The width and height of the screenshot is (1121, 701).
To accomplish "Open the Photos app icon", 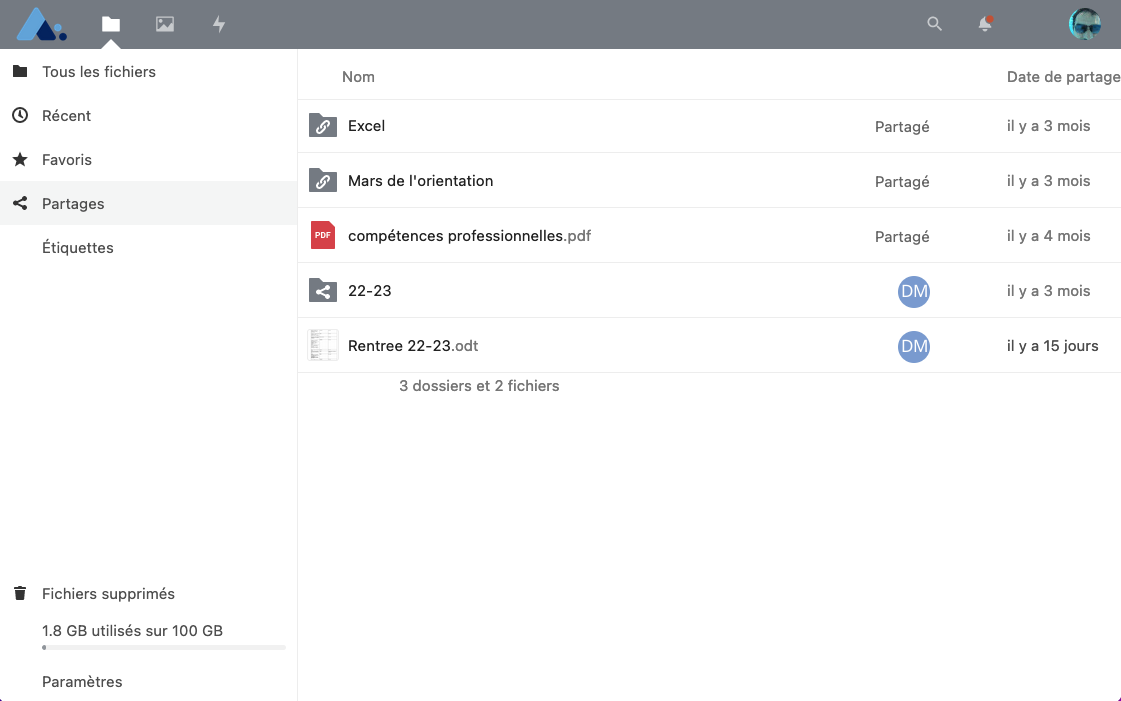I will click(165, 24).
